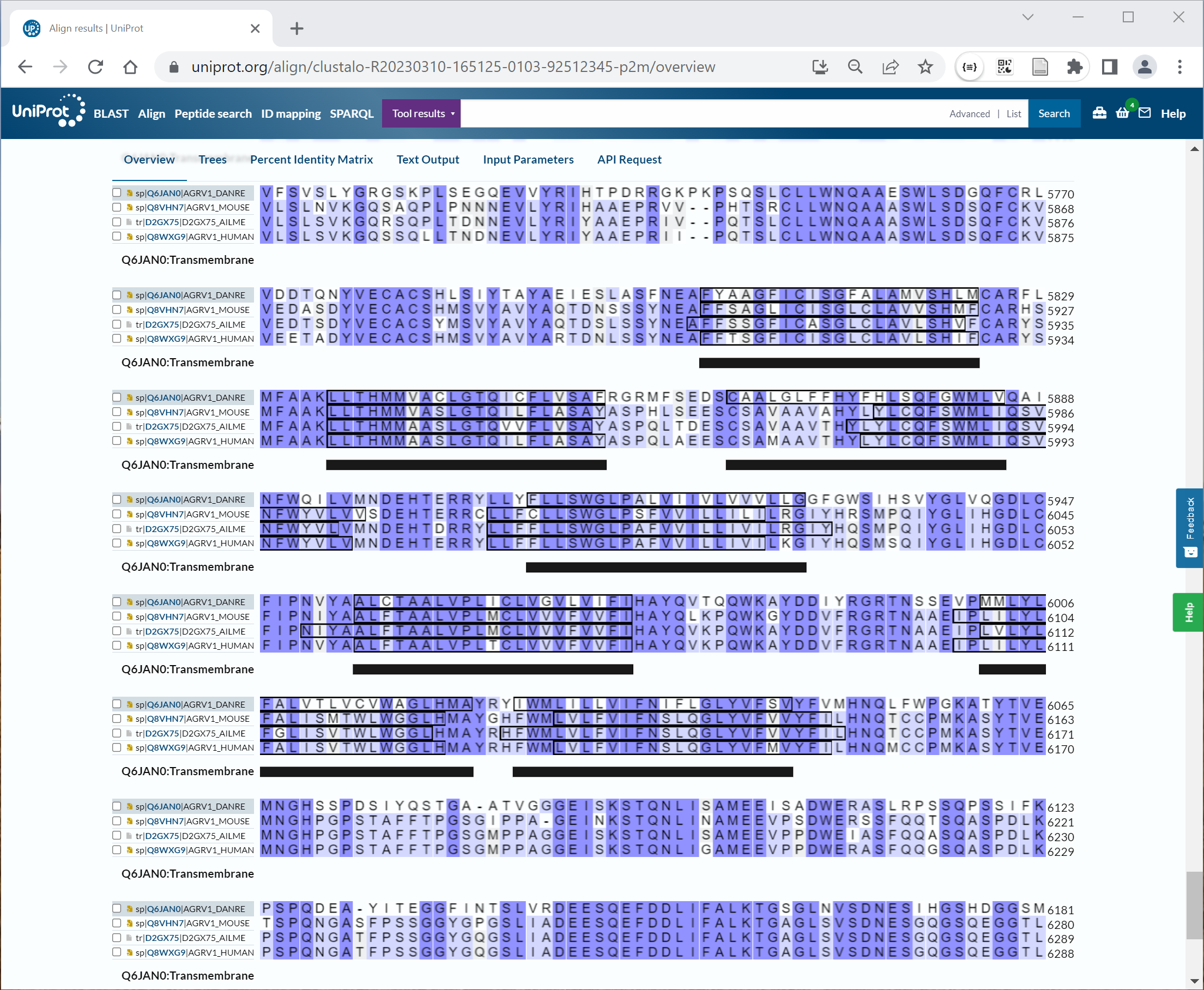This screenshot has height=990, width=1204.
Task: Open the Feedback sidebar panel
Action: [1189, 528]
